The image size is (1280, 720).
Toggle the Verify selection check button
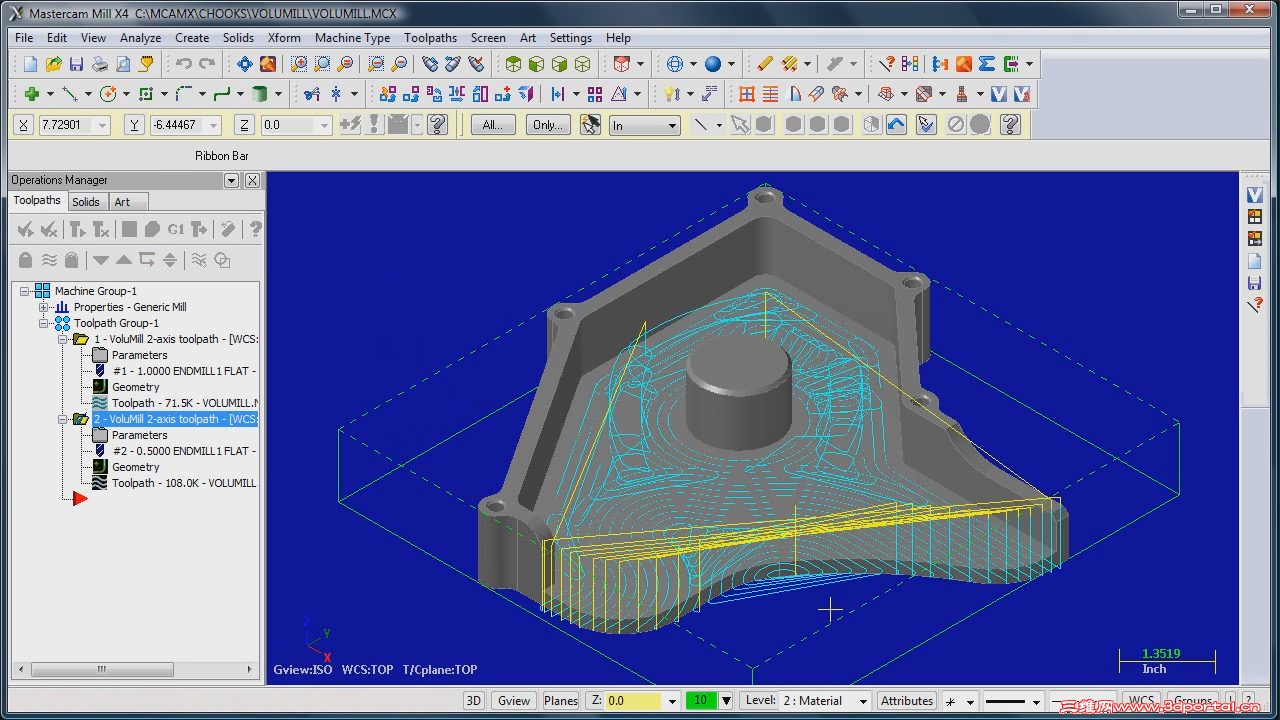click(926, 125)
